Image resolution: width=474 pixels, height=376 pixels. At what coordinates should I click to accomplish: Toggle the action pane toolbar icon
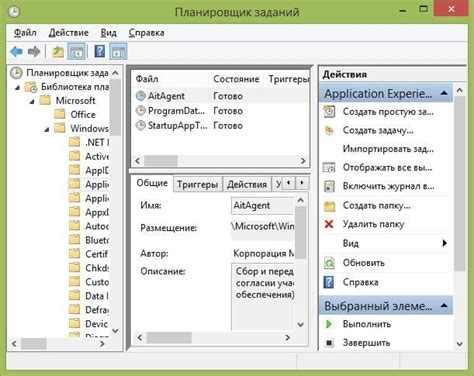[x=118, y=52]
